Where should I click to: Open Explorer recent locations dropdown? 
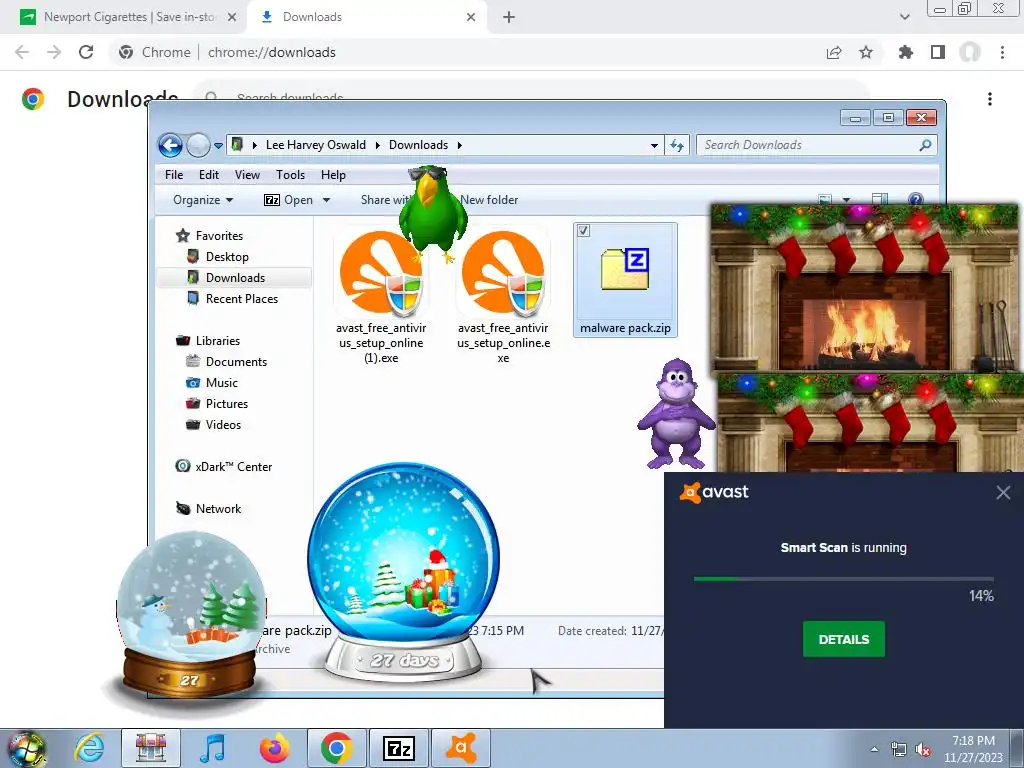point(218,146)
